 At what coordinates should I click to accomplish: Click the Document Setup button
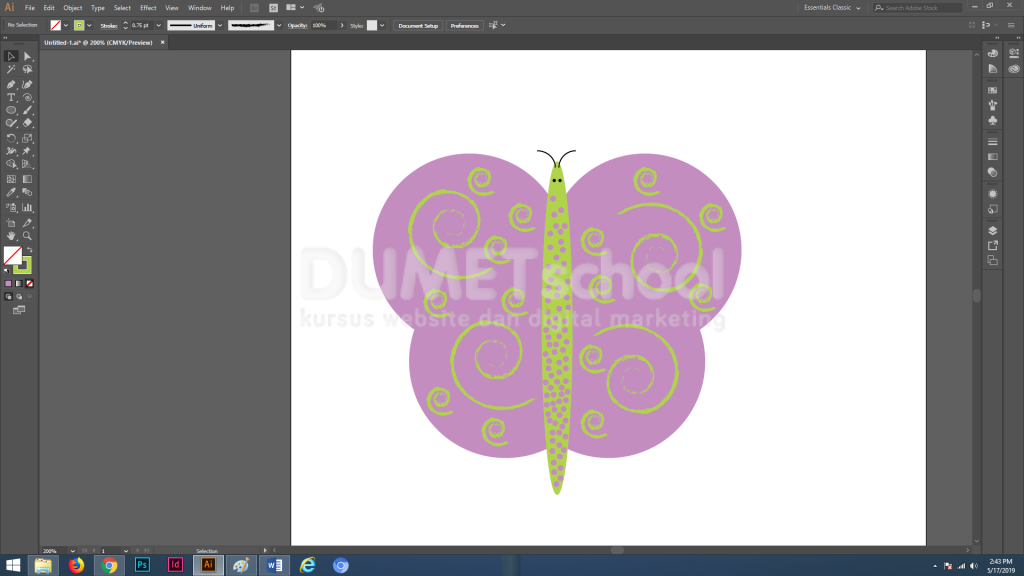click(418, 25)
